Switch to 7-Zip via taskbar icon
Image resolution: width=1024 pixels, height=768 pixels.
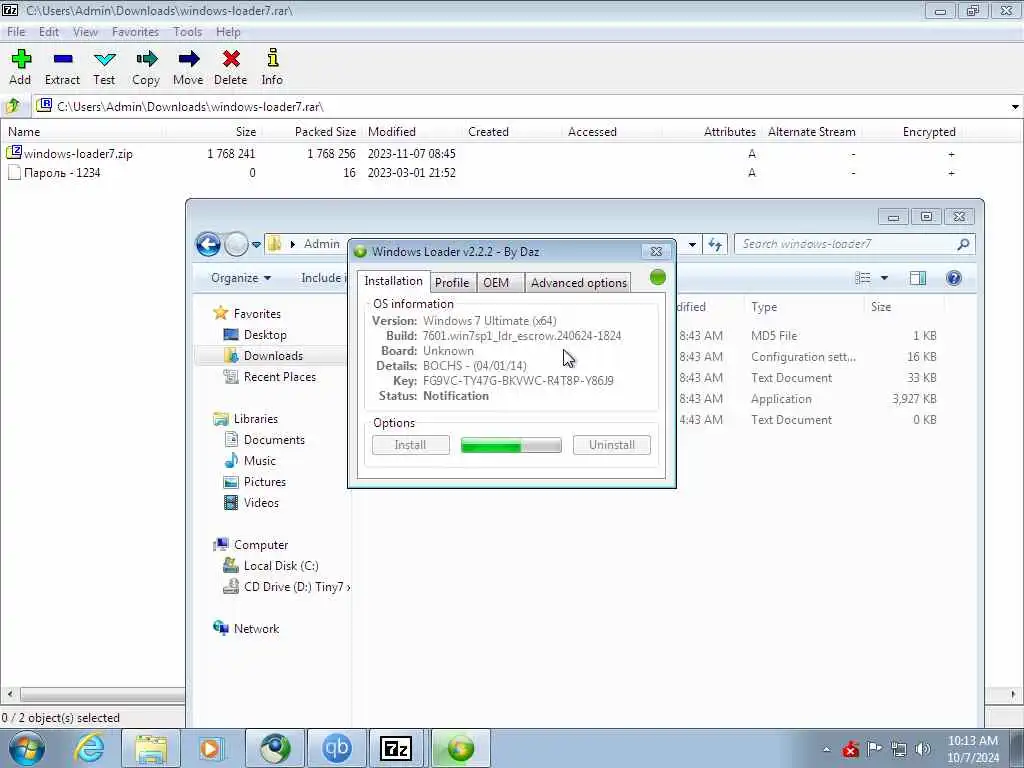[396, 749]
